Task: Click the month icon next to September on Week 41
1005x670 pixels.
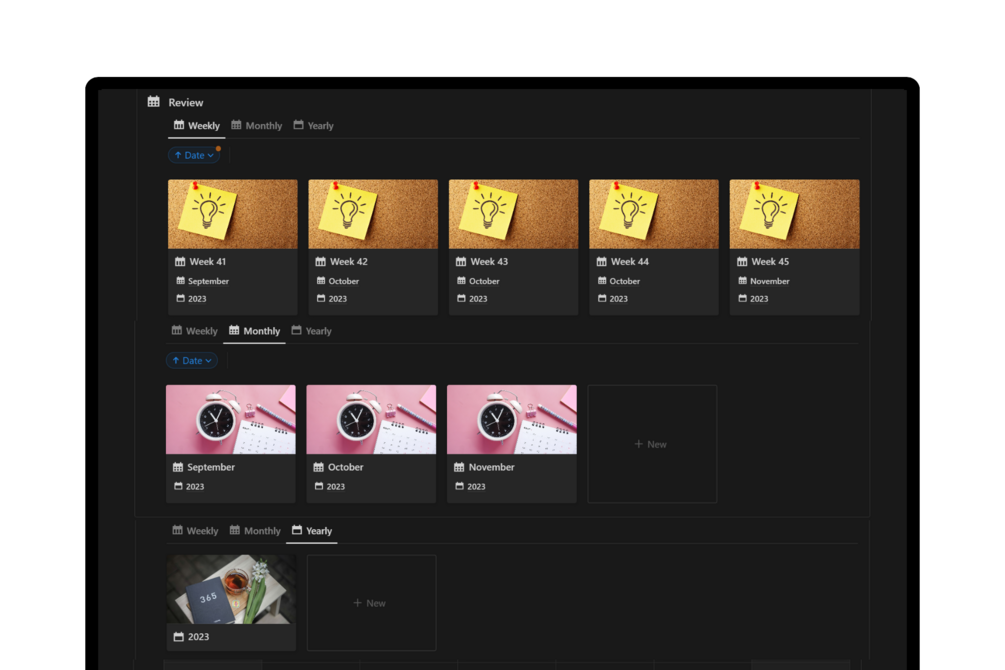Action: (180, 281)
